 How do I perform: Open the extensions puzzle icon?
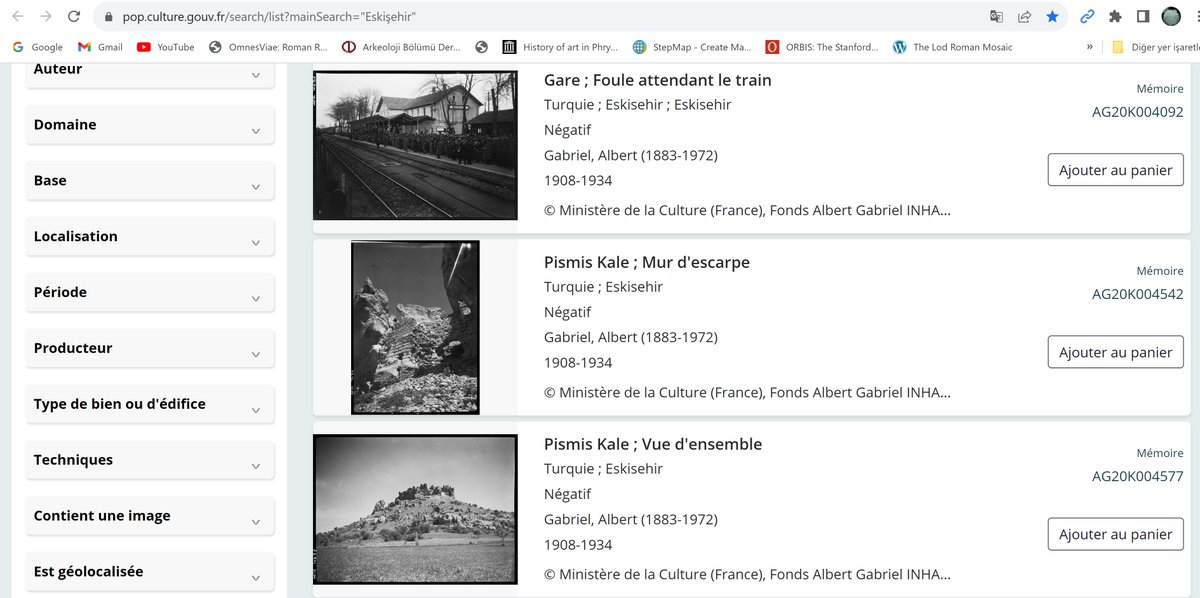1115,17
